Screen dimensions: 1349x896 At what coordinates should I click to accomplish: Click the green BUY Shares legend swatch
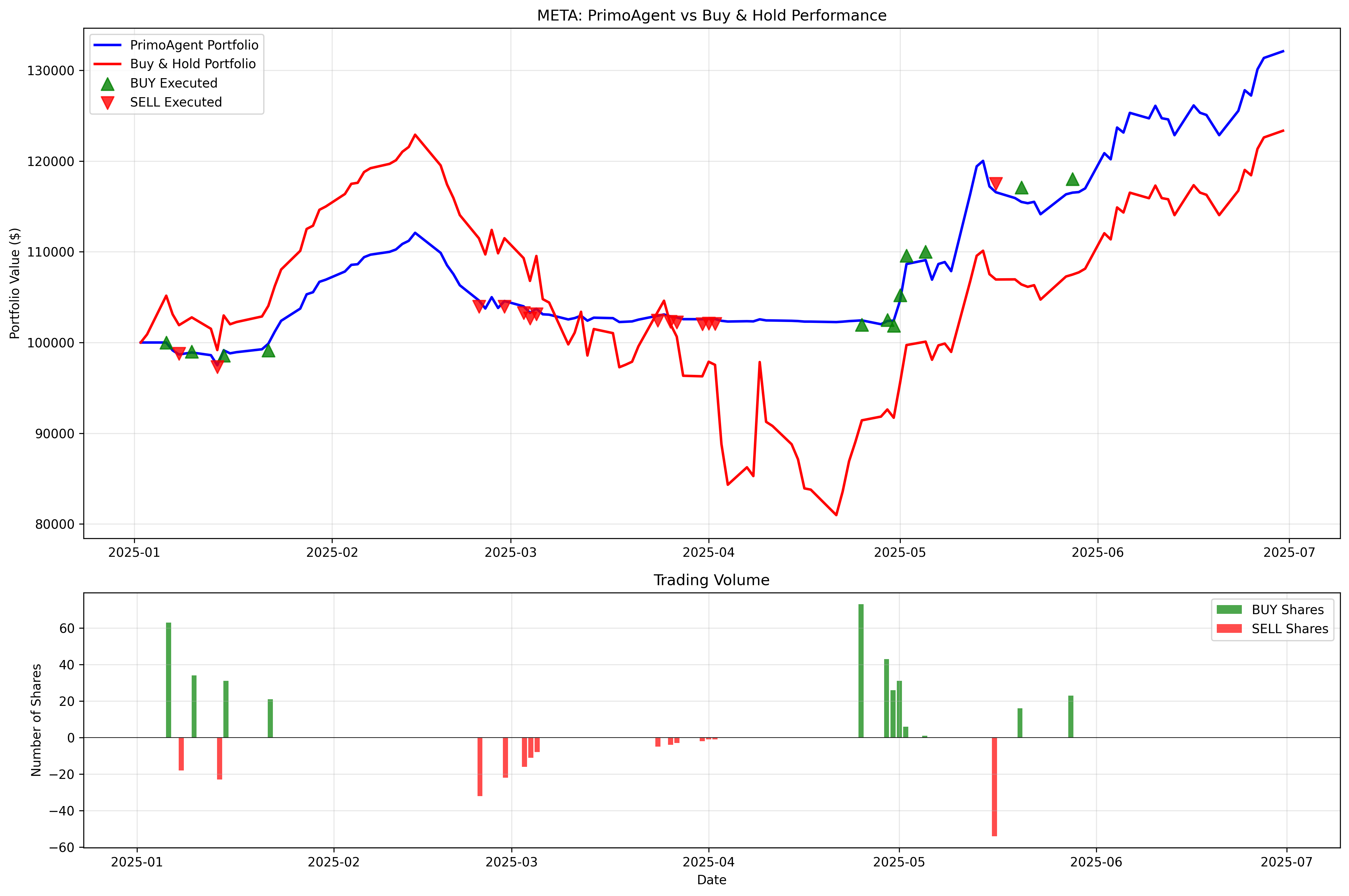pyautogui.click(x=1229, y=610)
